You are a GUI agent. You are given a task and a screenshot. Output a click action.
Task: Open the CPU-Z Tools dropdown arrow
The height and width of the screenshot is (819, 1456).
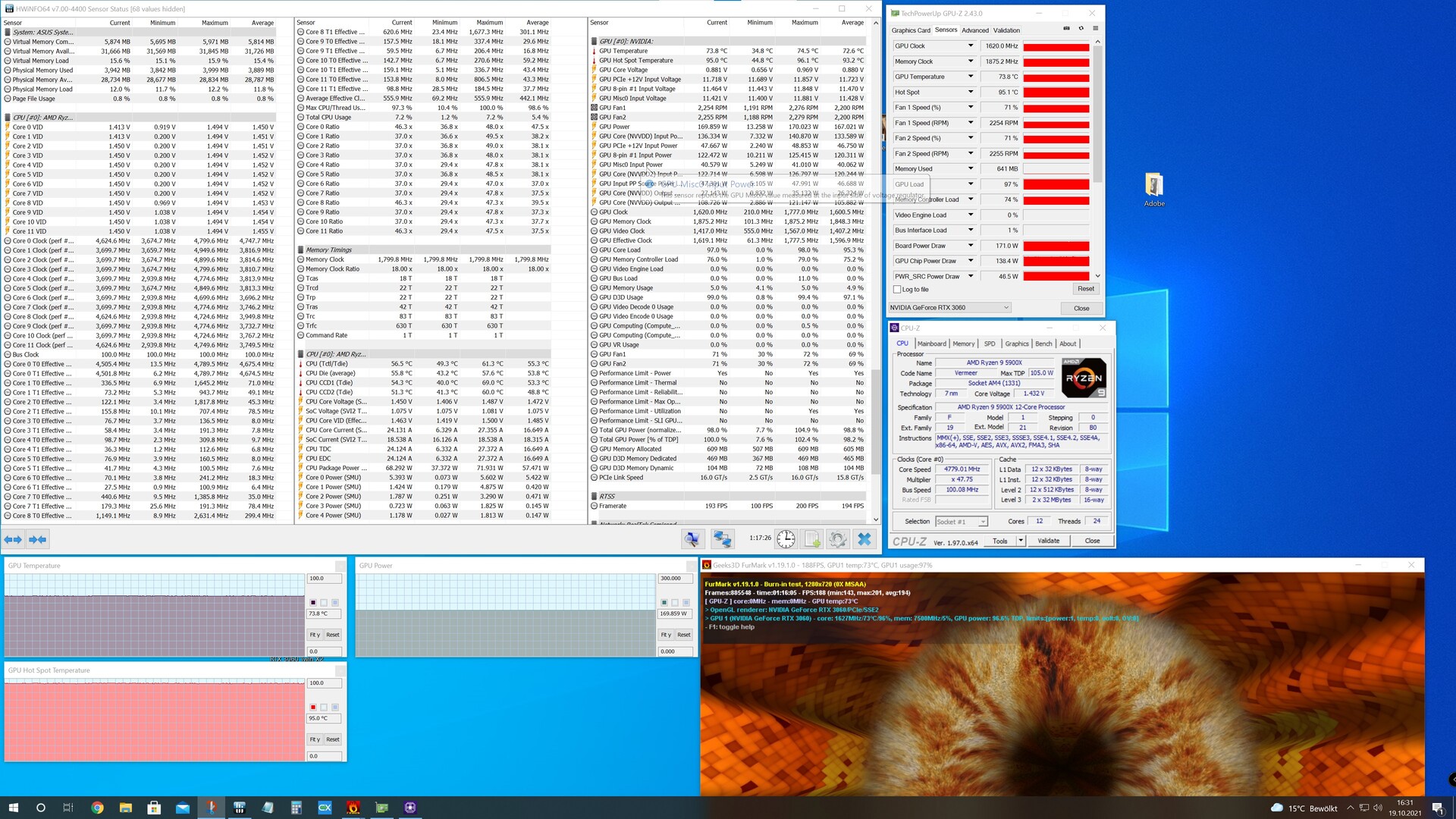coord(1021,541)
